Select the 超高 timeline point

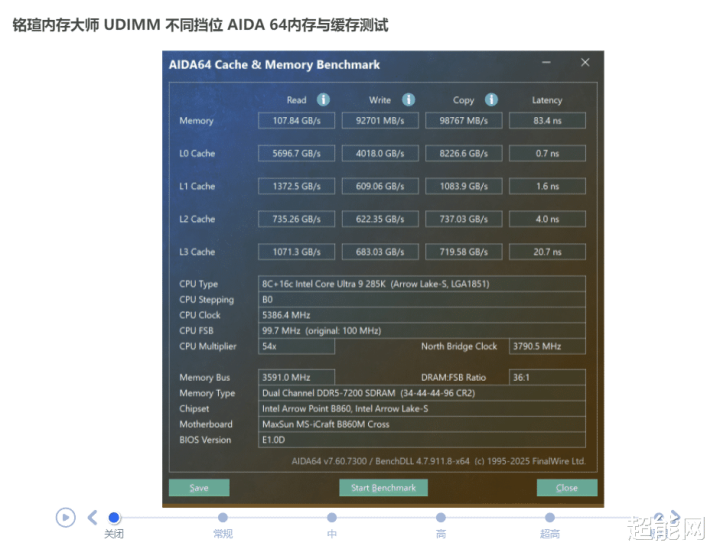coord(550,518)
